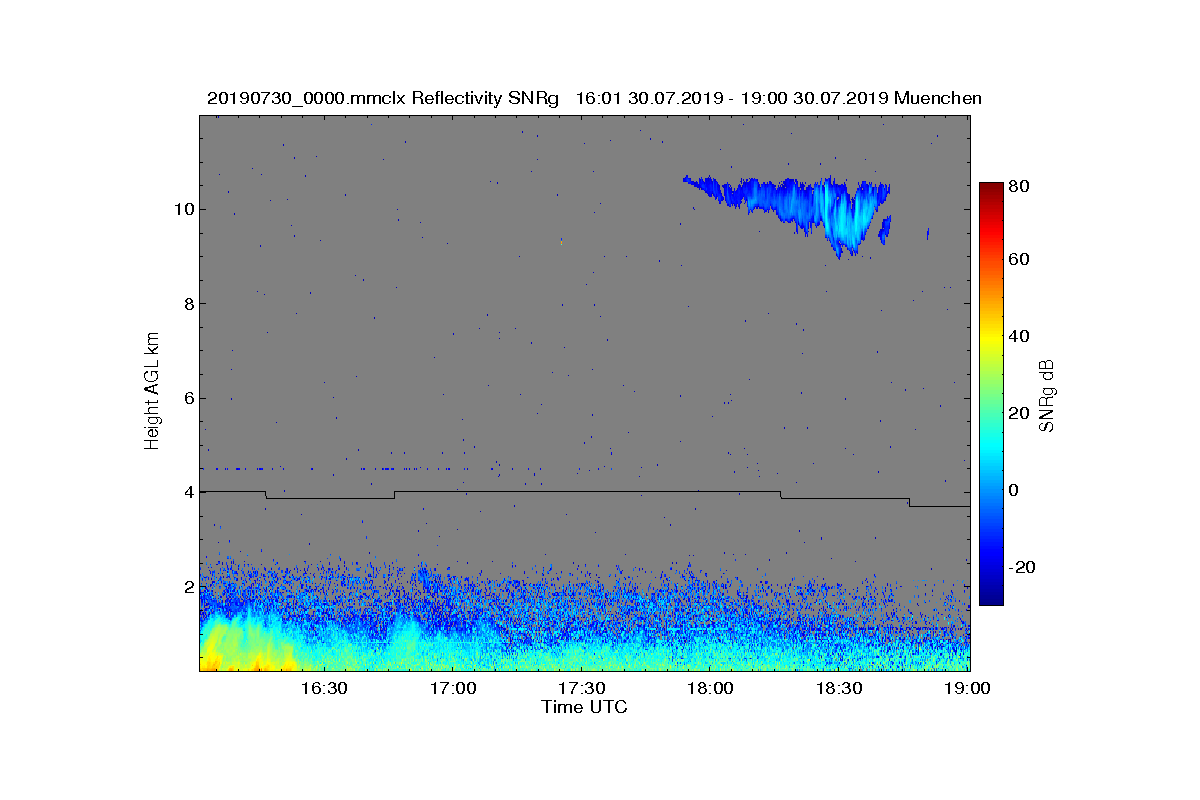Screen dimensions: 1200x800
Task: Click the height tick label 6
Action: (188, 398)
